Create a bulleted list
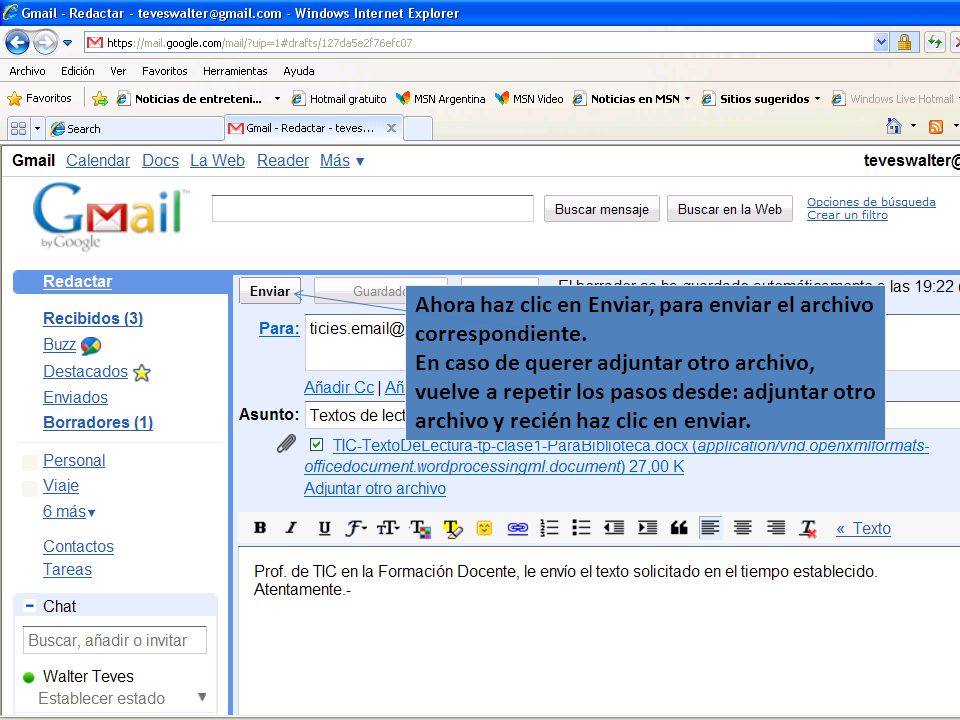 581,528
